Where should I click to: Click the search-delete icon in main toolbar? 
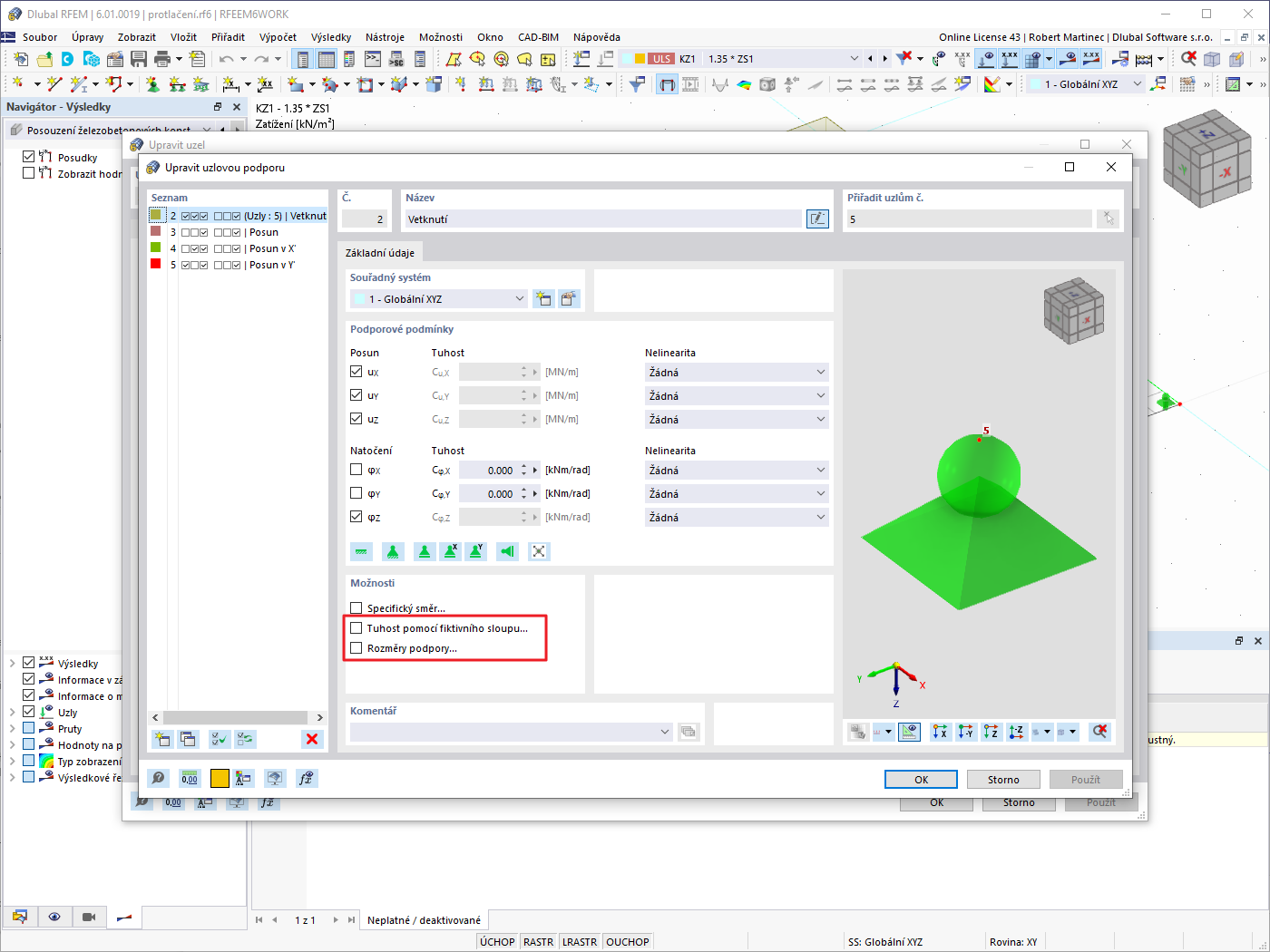1188,59
